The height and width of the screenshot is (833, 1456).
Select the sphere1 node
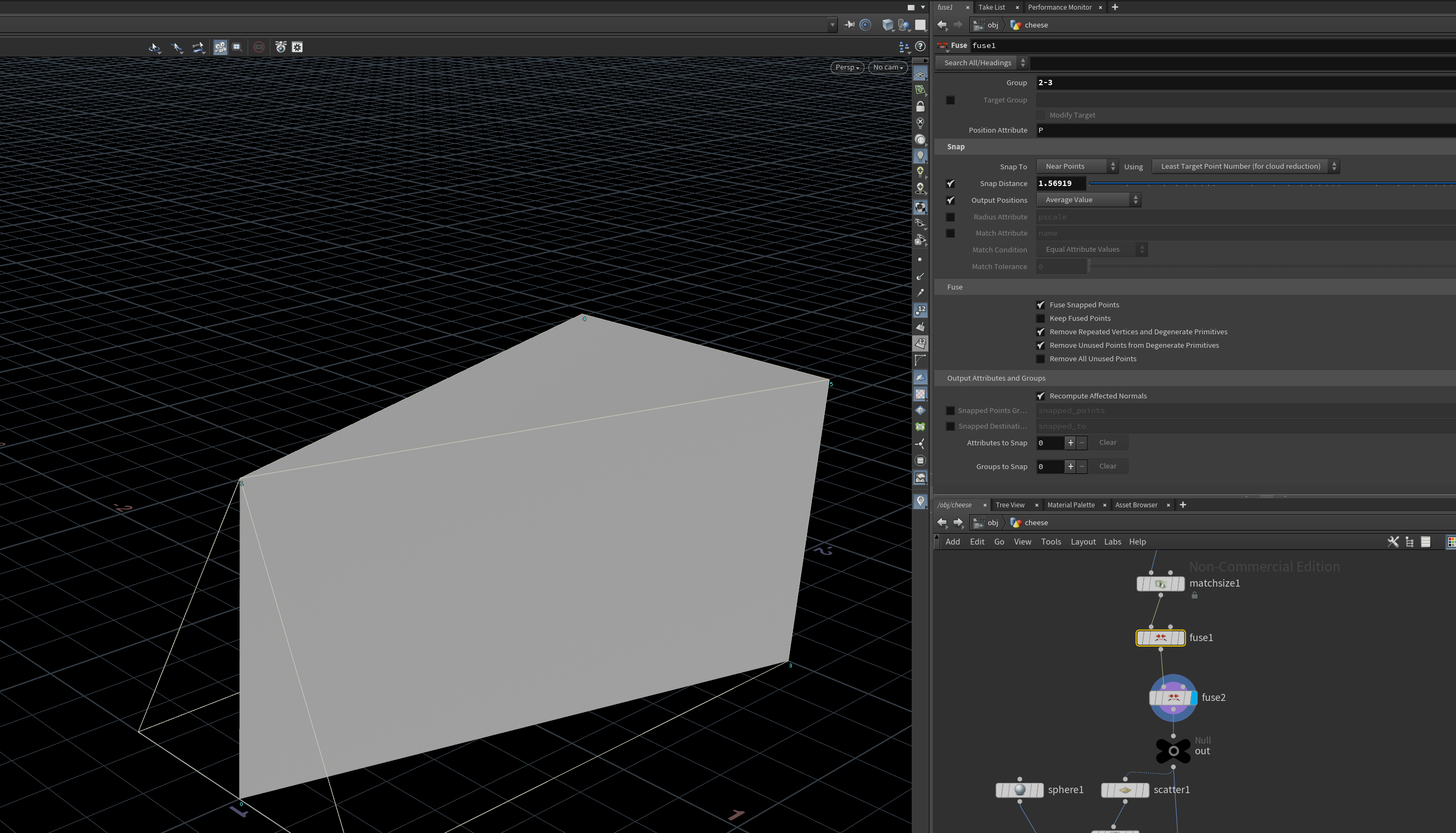click(1020, 789)
